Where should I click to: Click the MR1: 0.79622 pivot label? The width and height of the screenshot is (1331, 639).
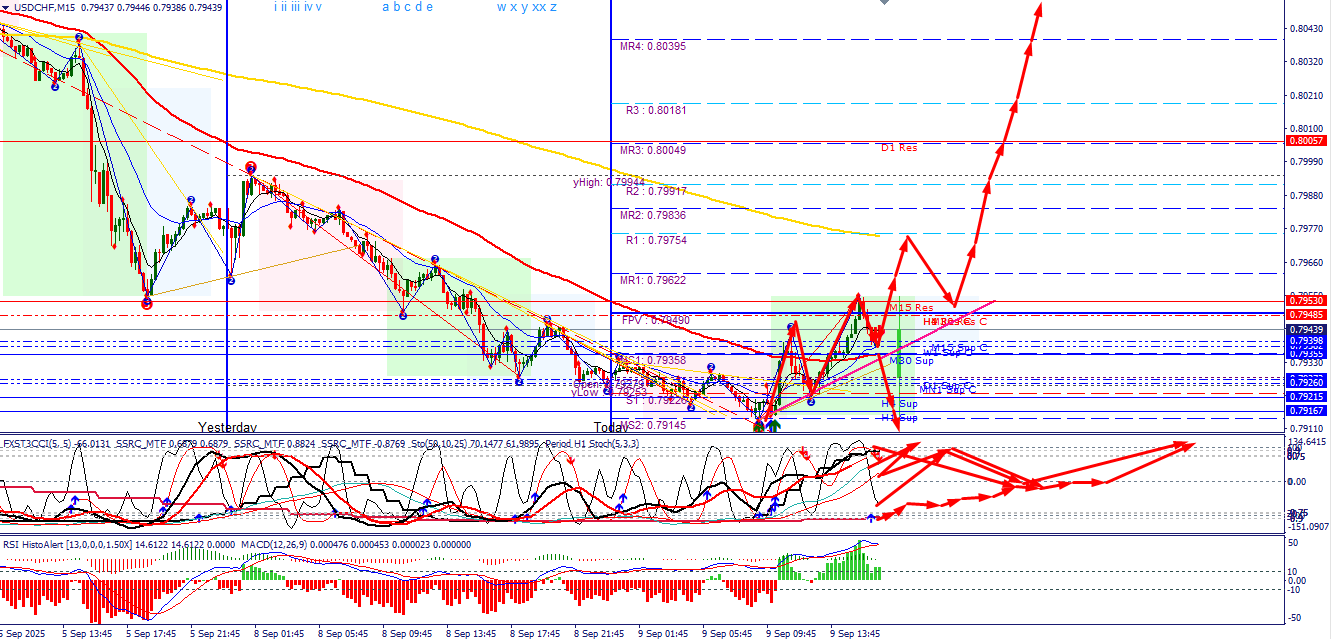652,280
